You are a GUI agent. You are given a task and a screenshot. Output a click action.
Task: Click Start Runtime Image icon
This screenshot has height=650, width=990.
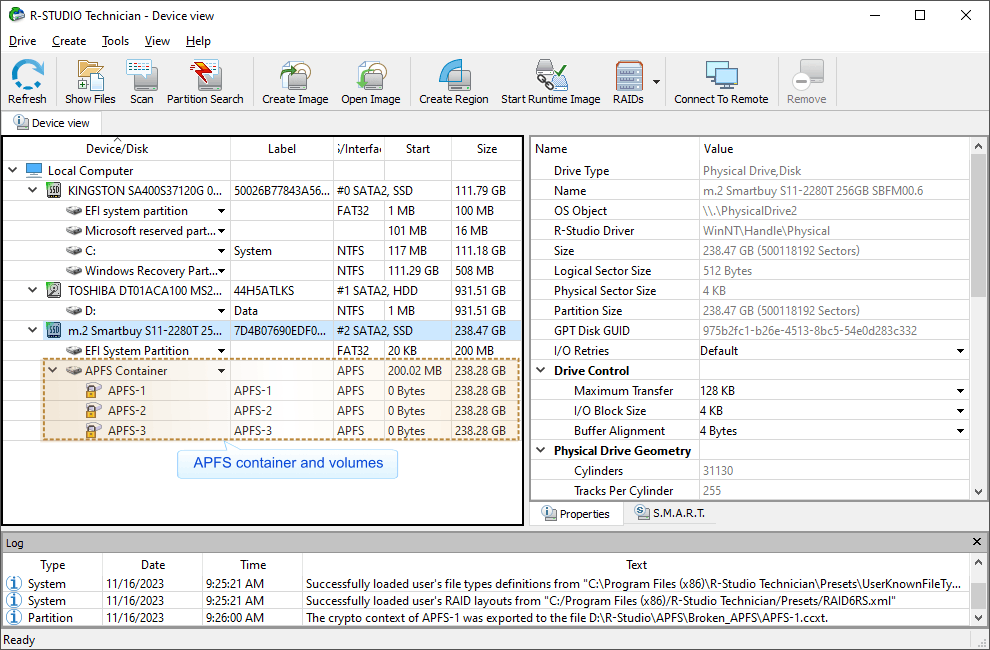(551, 81)
